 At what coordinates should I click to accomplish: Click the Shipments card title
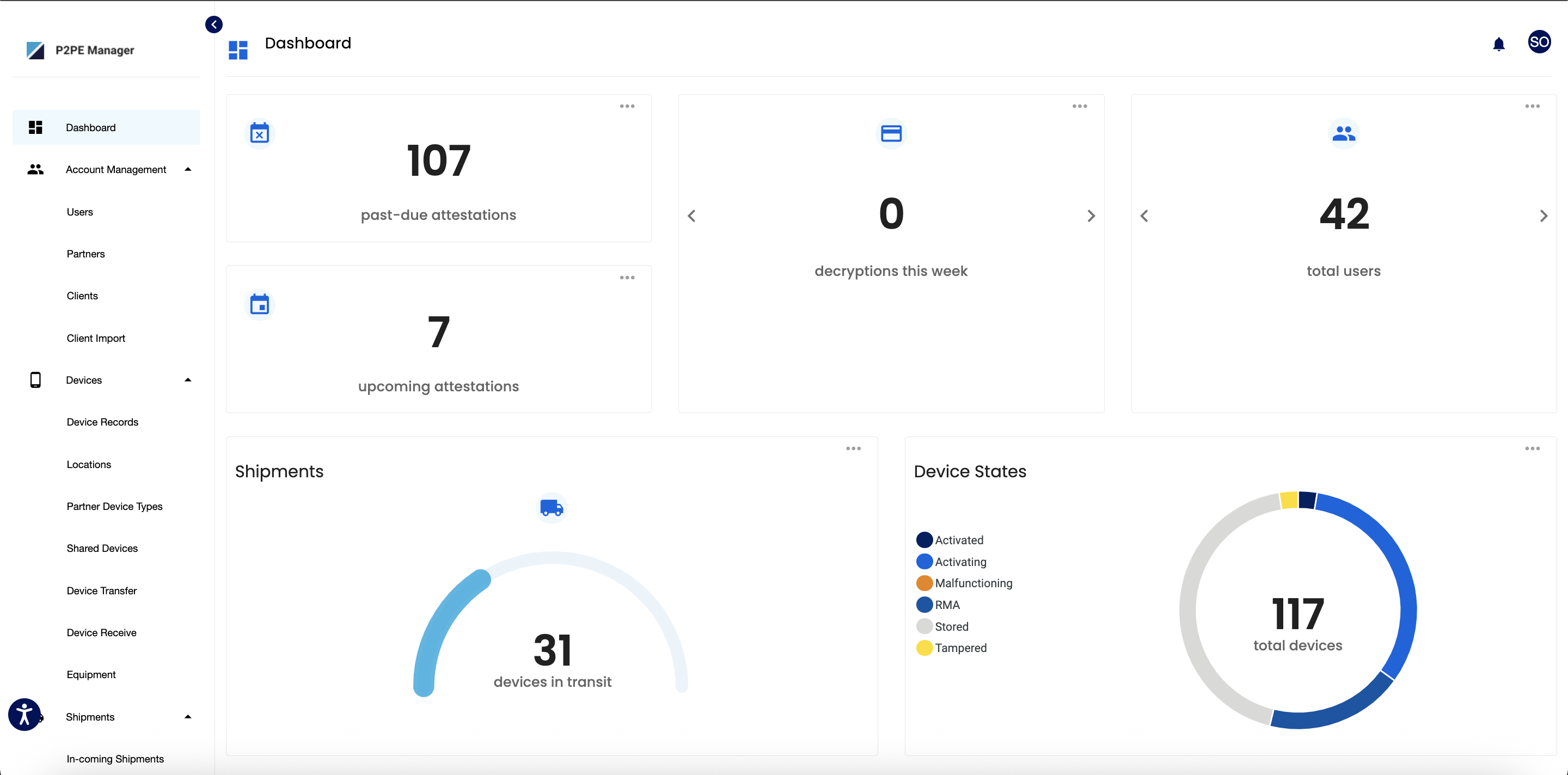pos(279,471)
